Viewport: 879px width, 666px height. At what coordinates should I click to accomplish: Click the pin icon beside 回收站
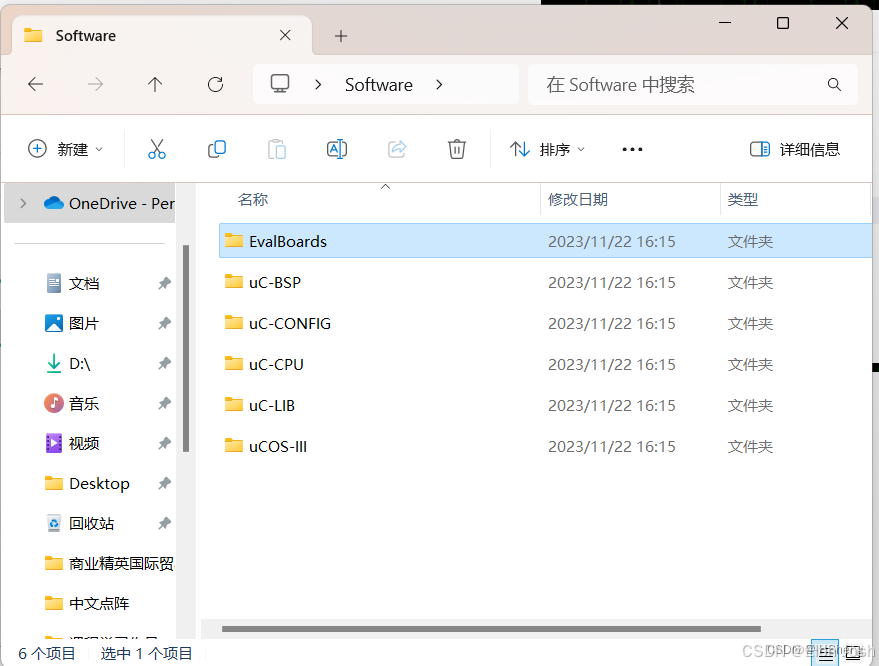(x=164, y=524)
